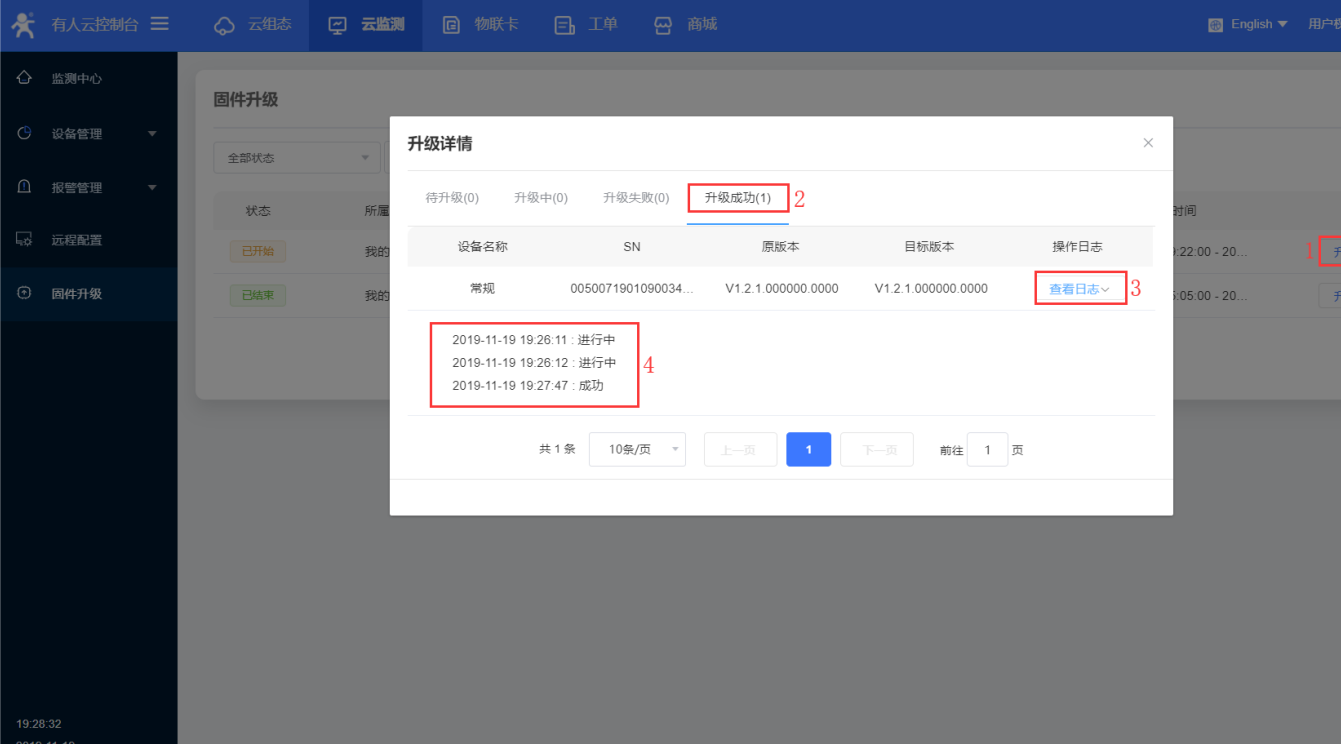The height and width of the screenshot is (744, 1341).
Task: Select 监测中心 in the sidebar
Action: point(76,78)
